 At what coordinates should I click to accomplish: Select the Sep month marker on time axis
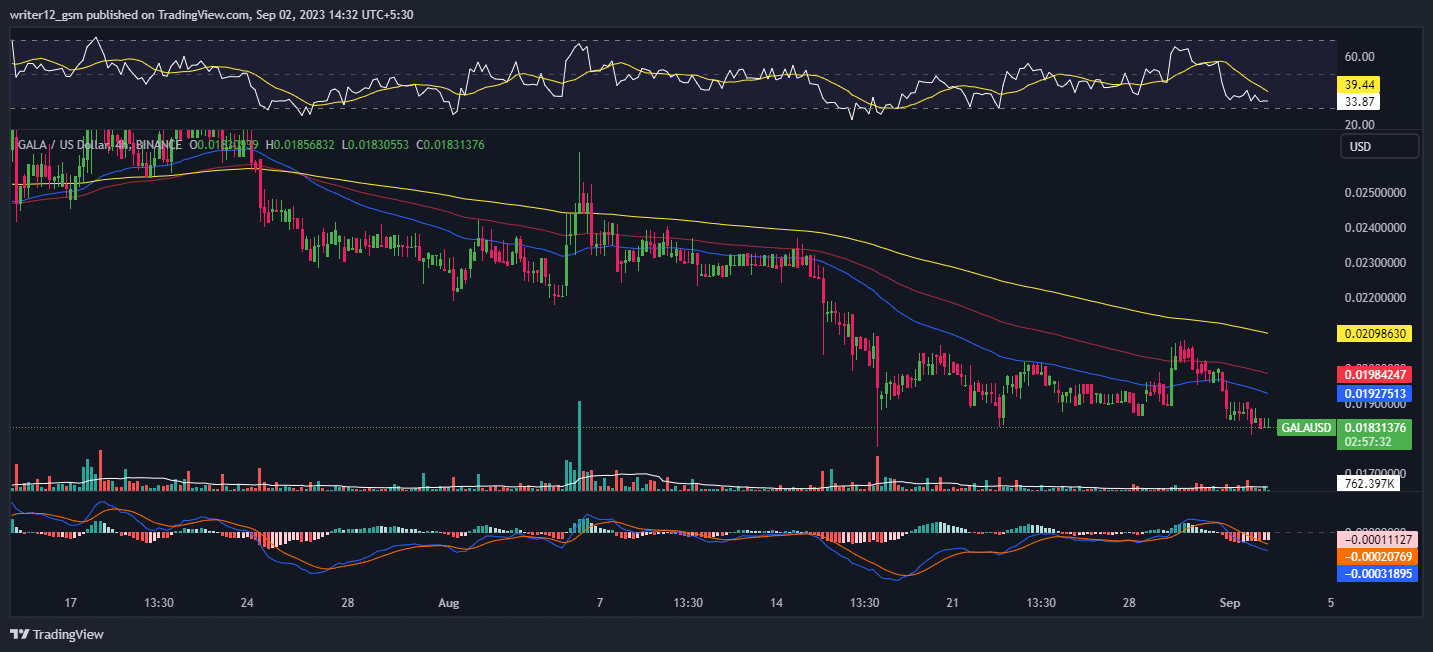point(1228,604)
